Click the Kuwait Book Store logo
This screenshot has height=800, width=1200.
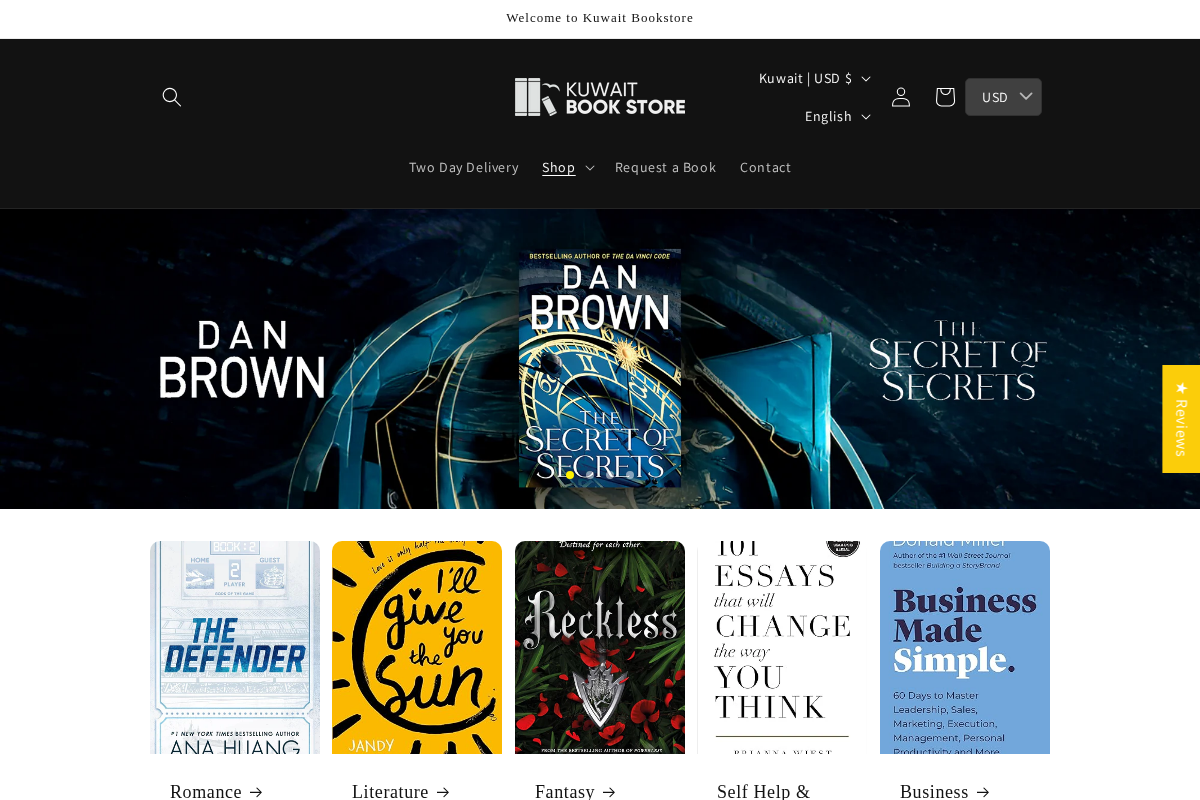pos(600,96)
